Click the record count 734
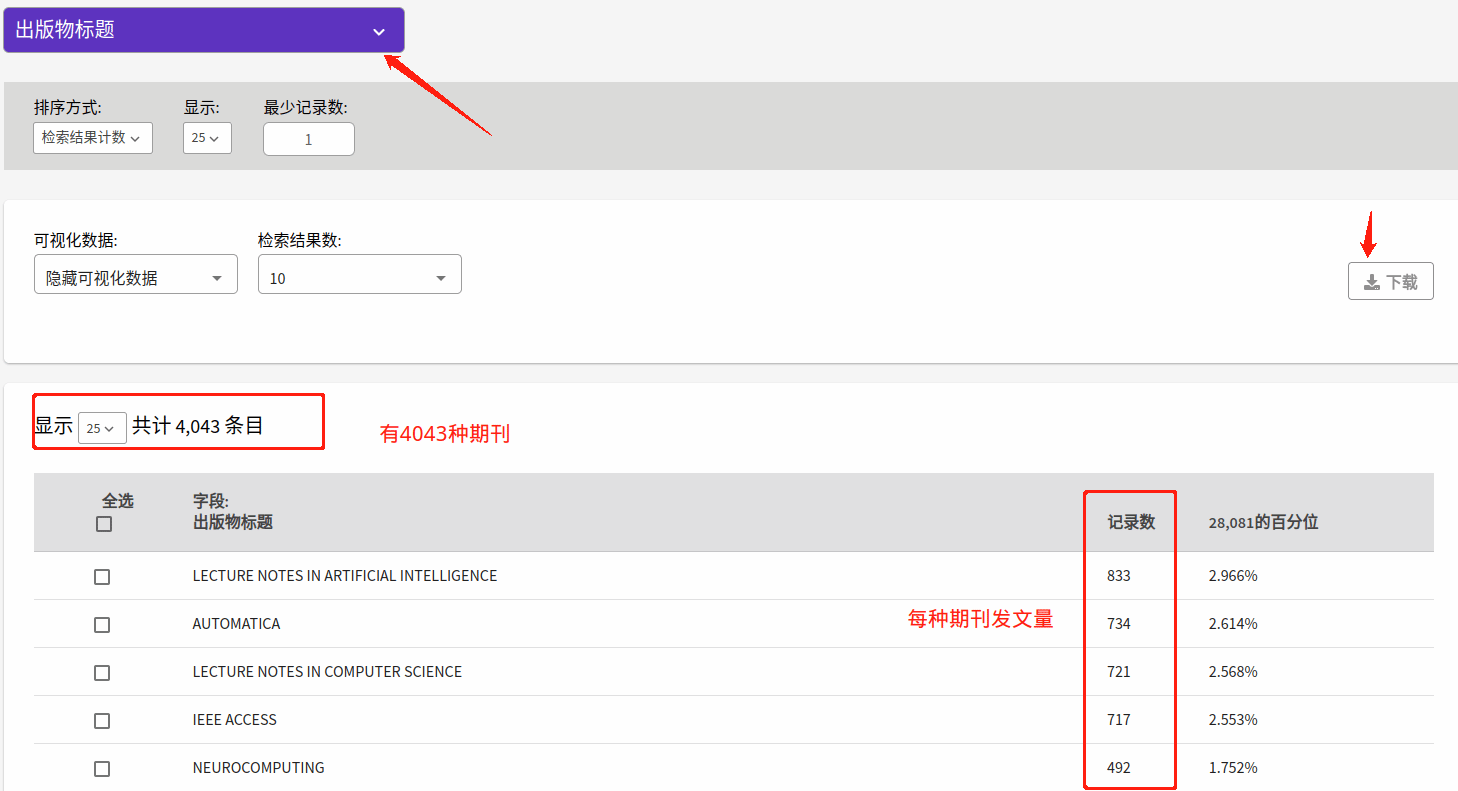The width and height of the screenshot is (1458, 791). tap(1119, 624)
